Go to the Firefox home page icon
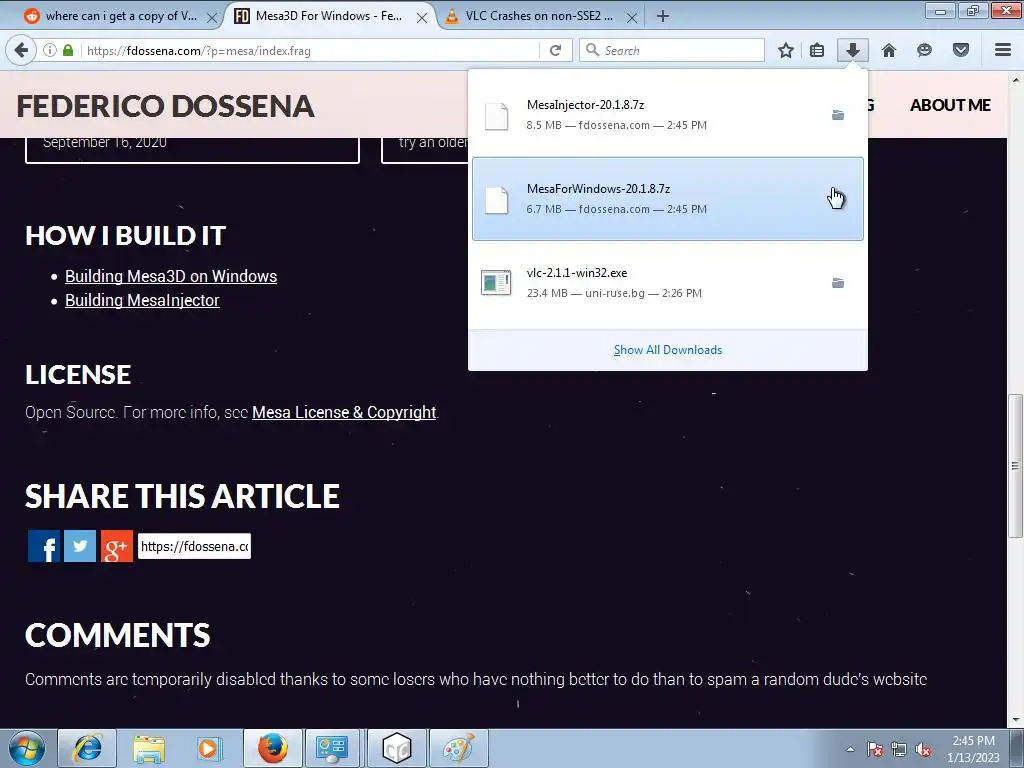 [x=889, y=50]
